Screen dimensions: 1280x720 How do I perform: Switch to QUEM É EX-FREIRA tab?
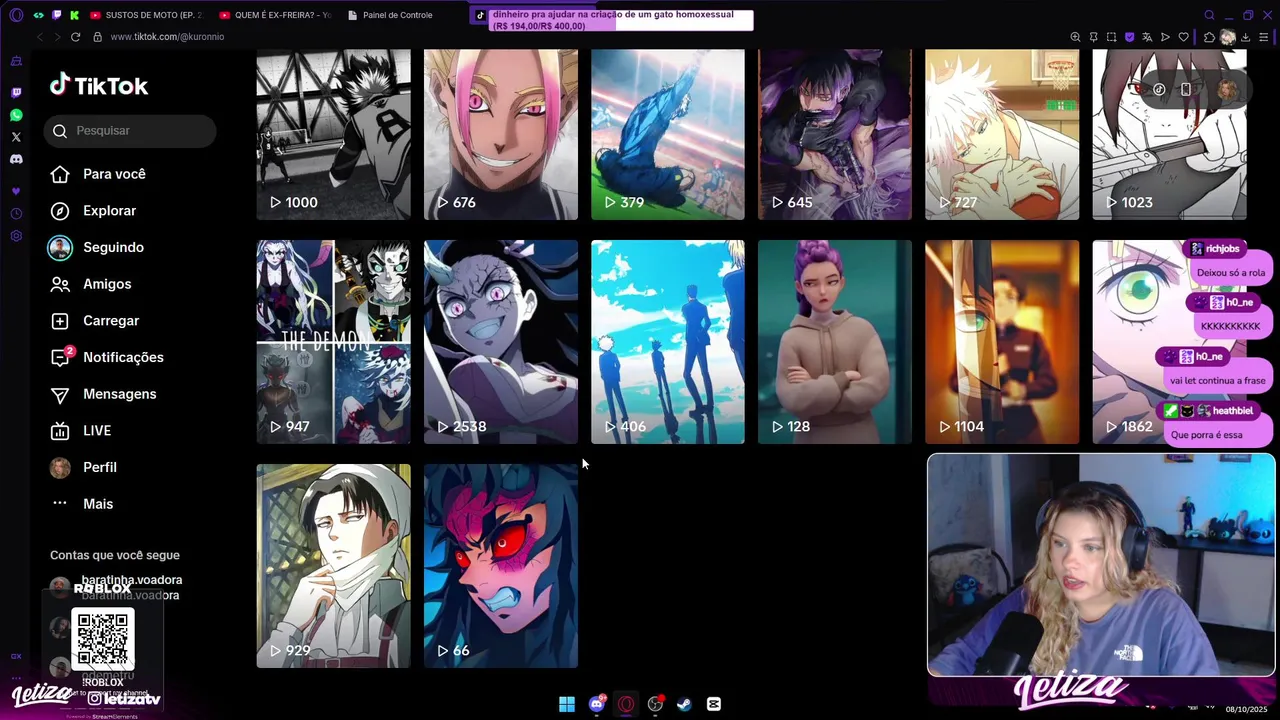[x=275, y=15]
